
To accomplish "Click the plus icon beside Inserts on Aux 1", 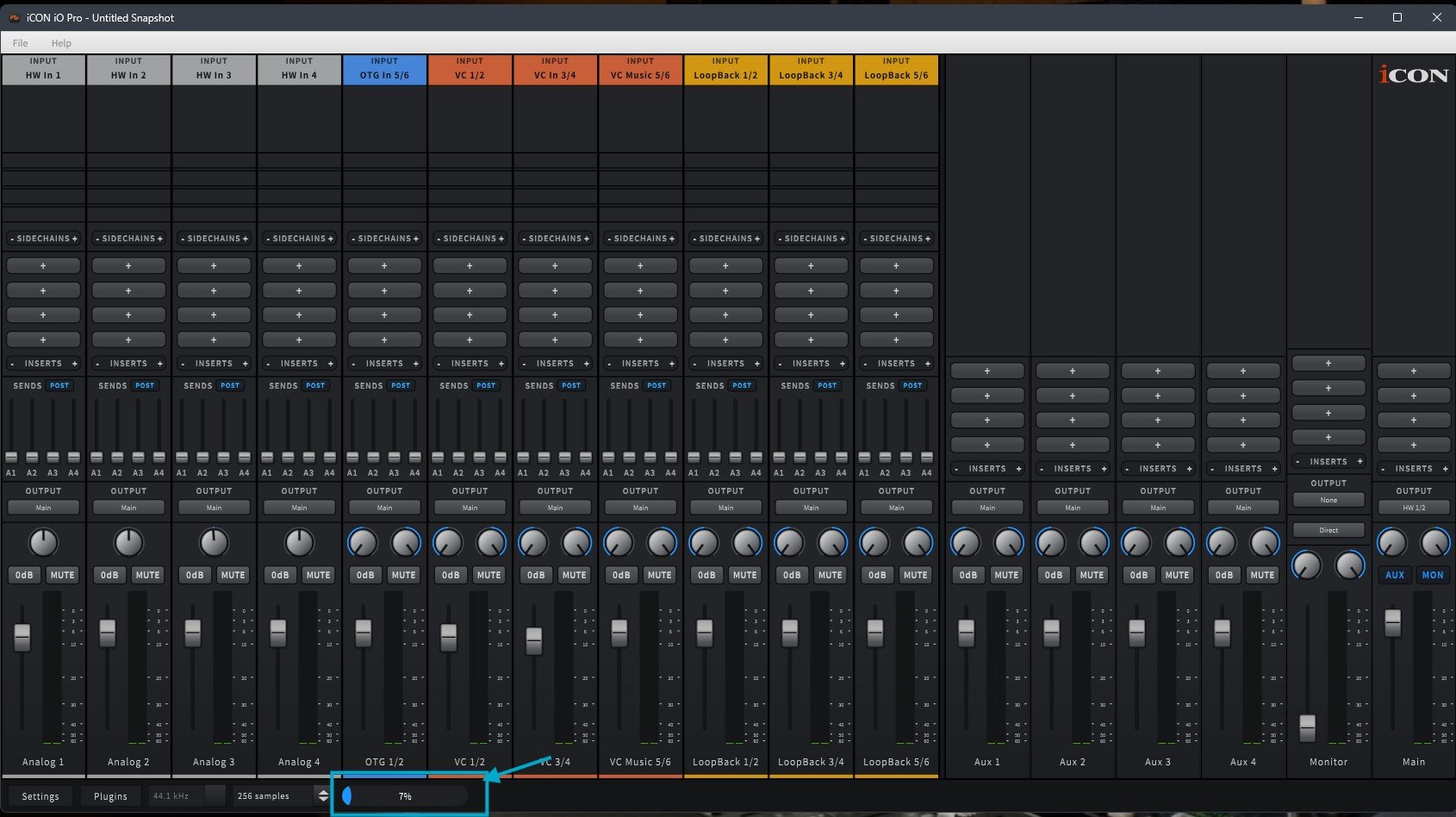I will [1018, 469].
